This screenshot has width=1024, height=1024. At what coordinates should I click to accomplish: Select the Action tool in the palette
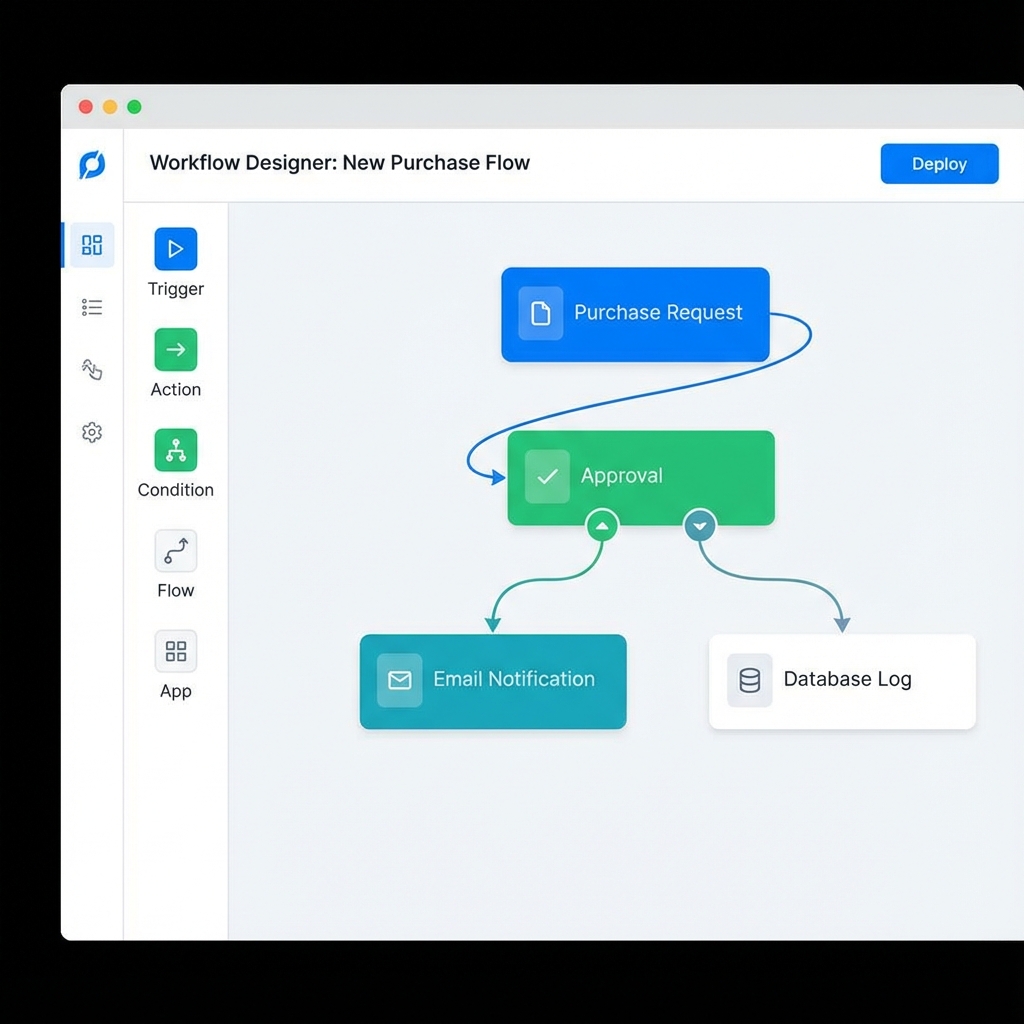tap(175, 349)
